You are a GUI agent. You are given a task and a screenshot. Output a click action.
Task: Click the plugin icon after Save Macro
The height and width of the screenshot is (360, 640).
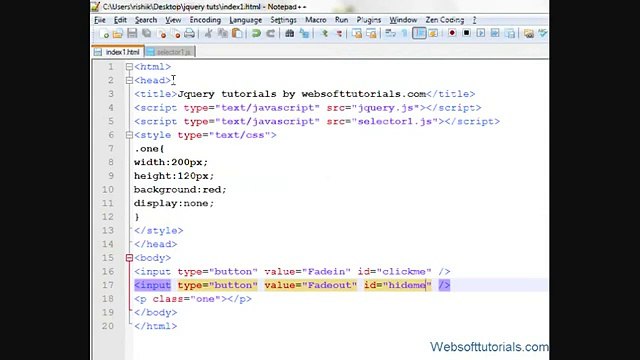tap(529, 33)
